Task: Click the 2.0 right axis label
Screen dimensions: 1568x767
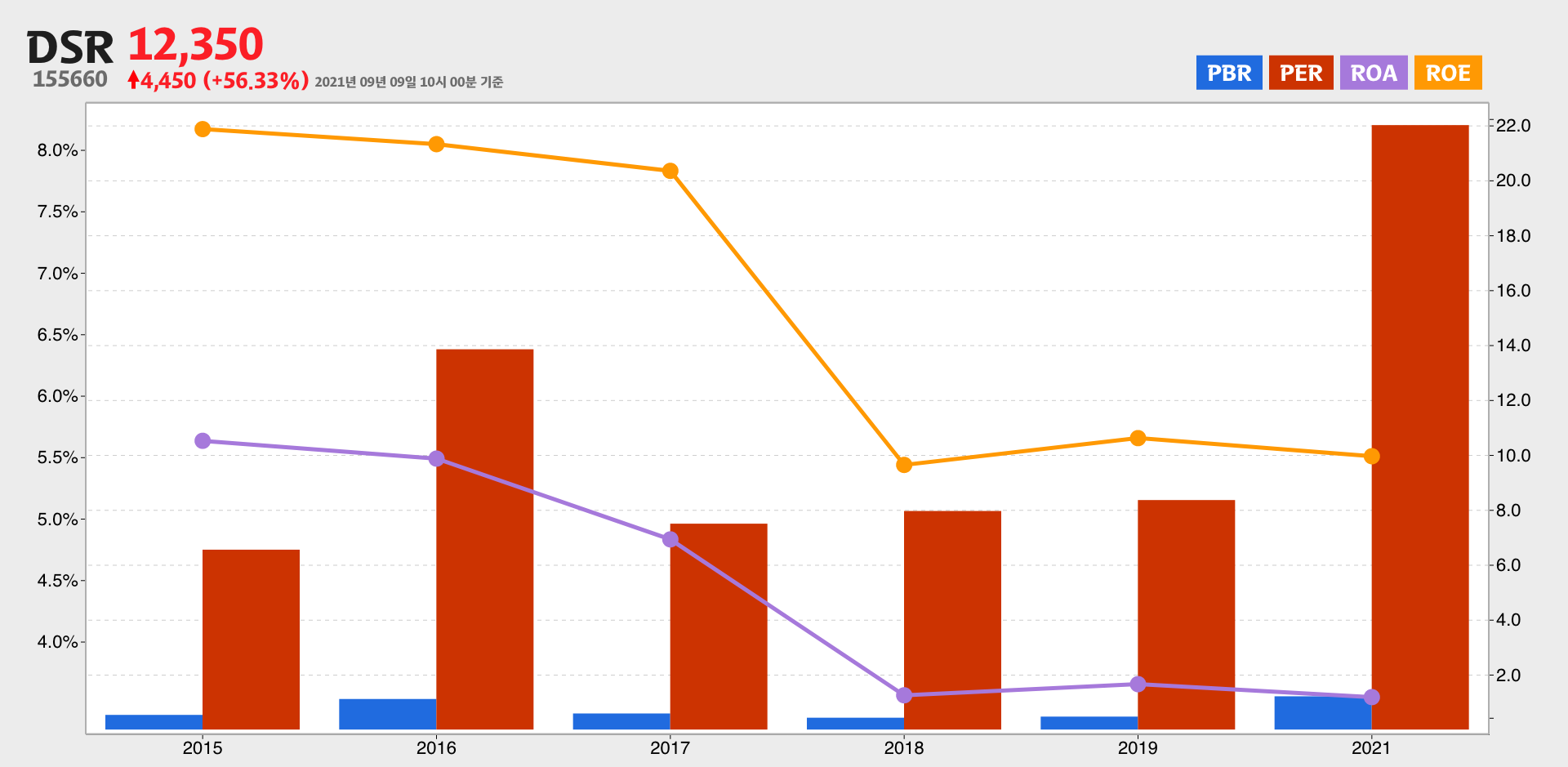Action: pyautogui.click(x=1508, y=676)
